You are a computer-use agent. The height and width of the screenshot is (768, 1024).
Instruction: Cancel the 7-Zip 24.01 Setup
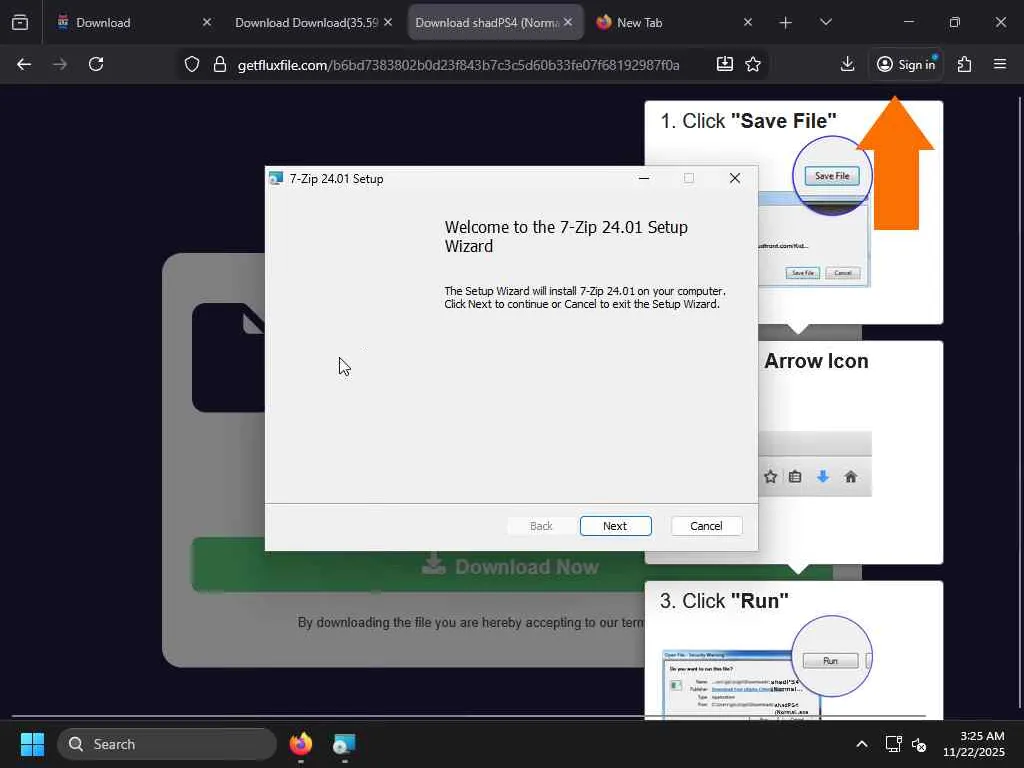706,526
